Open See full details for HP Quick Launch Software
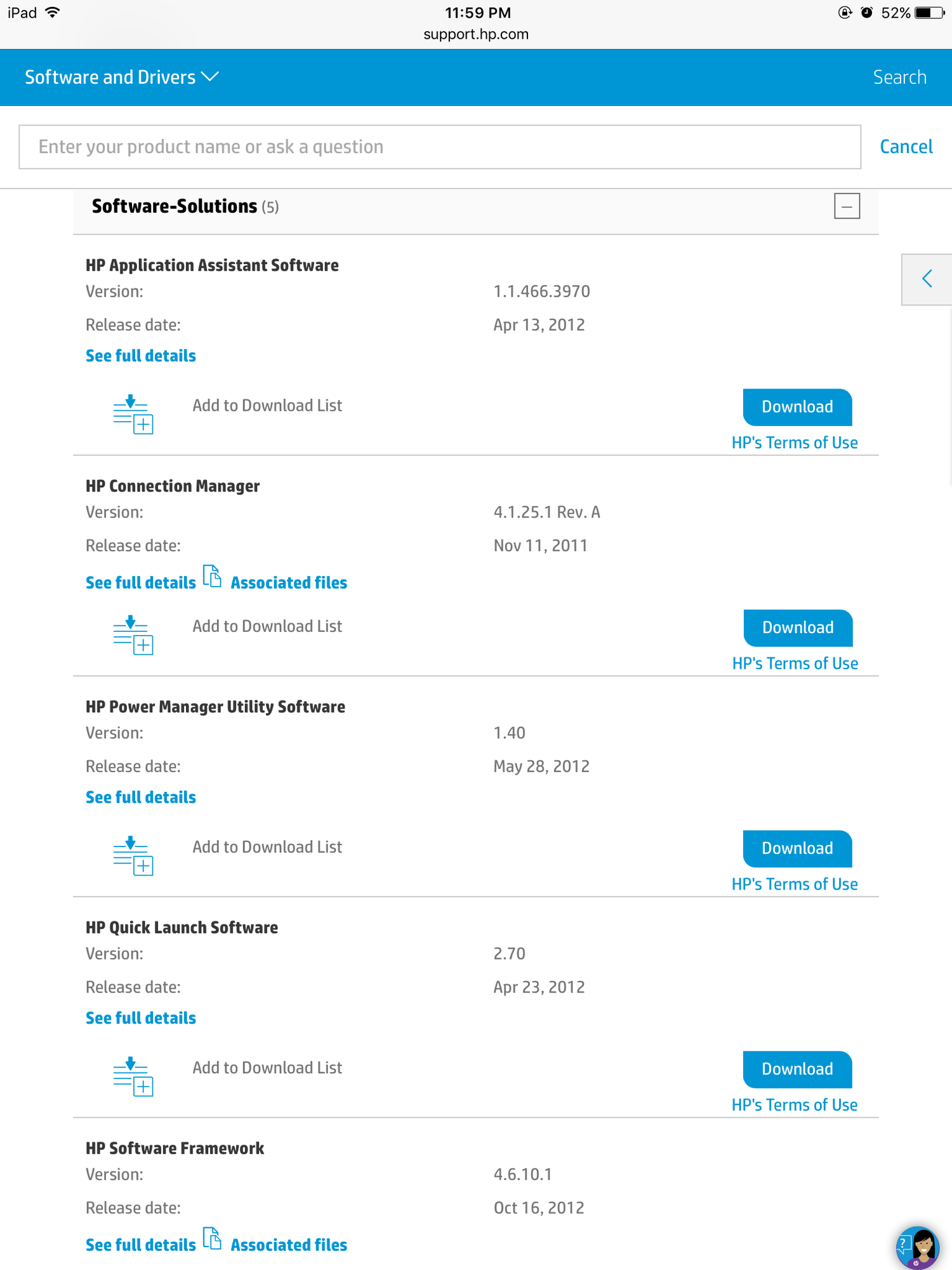 (x=140, y=1017)
